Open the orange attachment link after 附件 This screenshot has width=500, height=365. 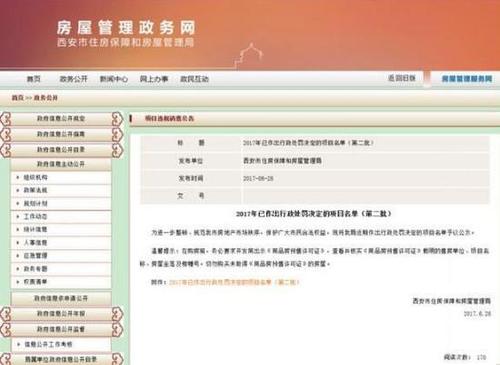(x=234, y=282)
